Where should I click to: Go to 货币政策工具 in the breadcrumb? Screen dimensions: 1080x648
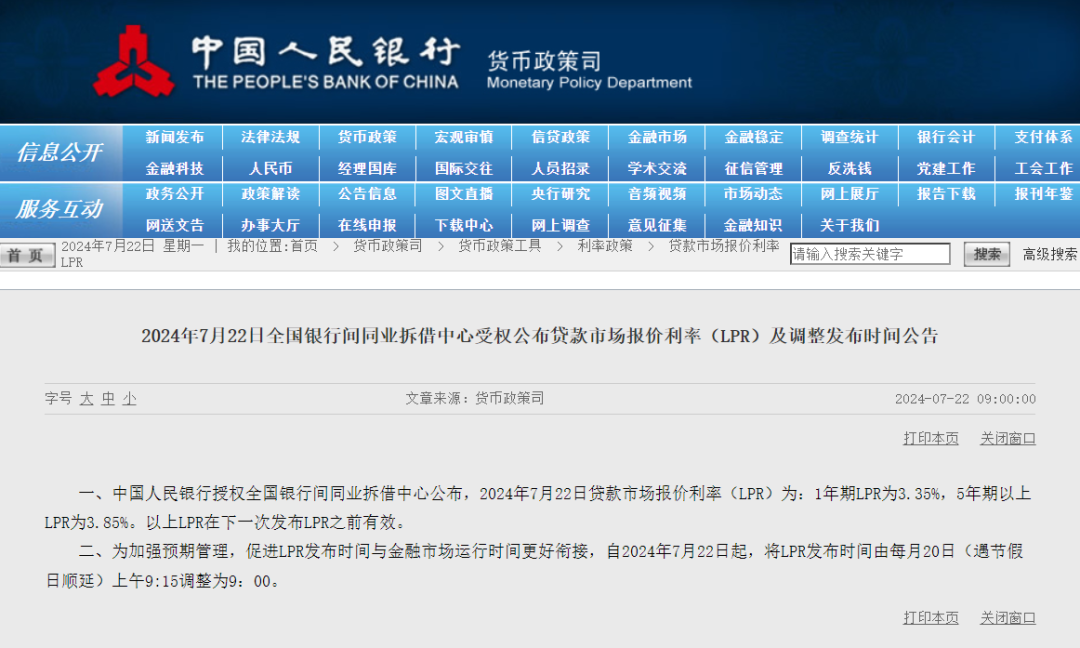pyautogui.click(x=499, y=246)
